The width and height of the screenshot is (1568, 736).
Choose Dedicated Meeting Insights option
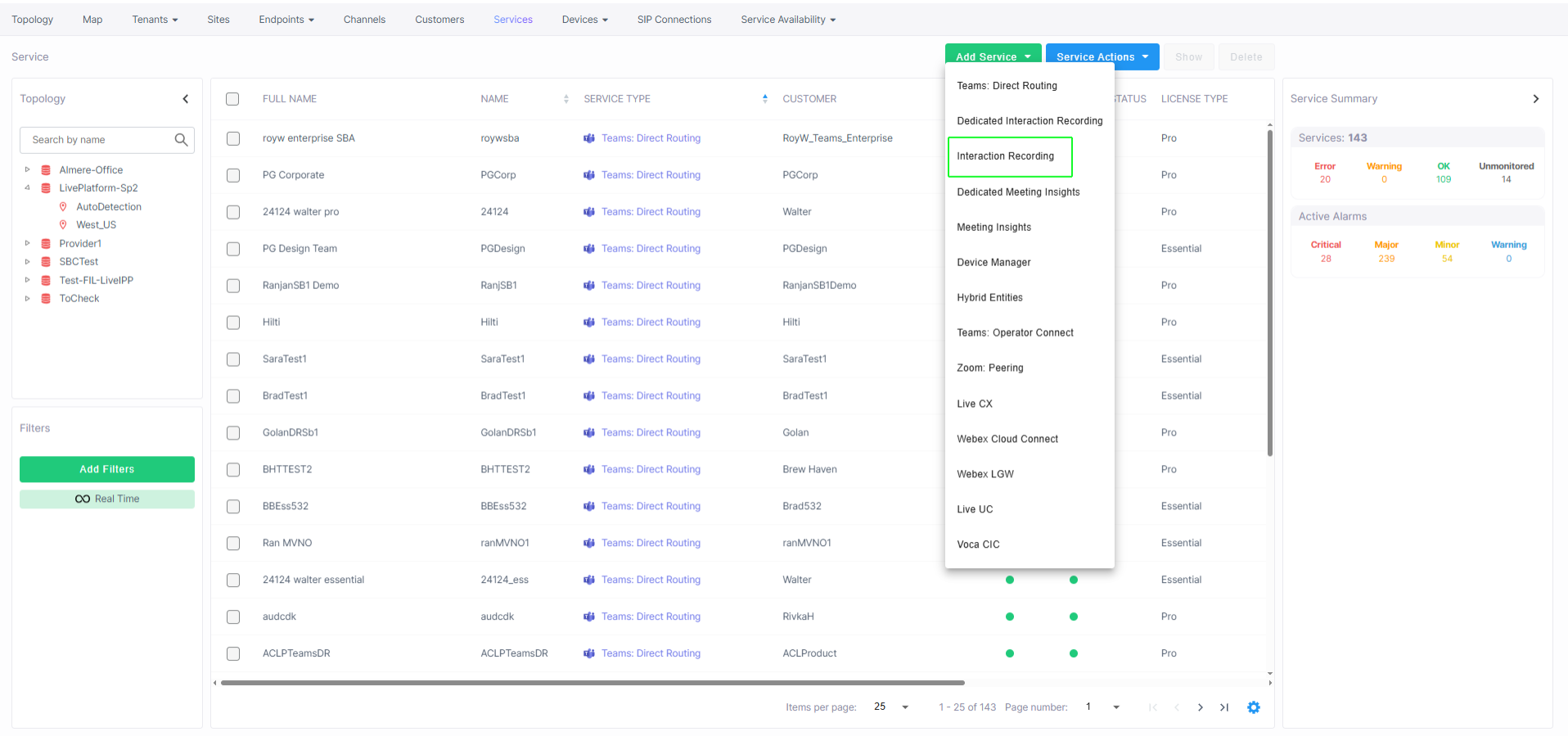click(1018, 192)
